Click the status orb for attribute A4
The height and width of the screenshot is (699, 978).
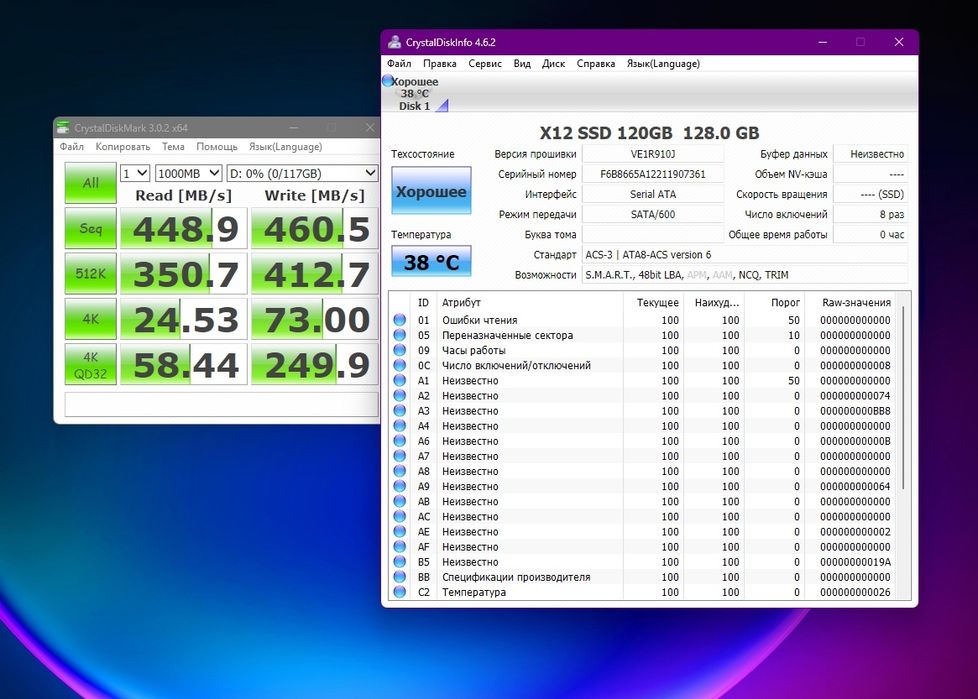click(x=400, y=426)
